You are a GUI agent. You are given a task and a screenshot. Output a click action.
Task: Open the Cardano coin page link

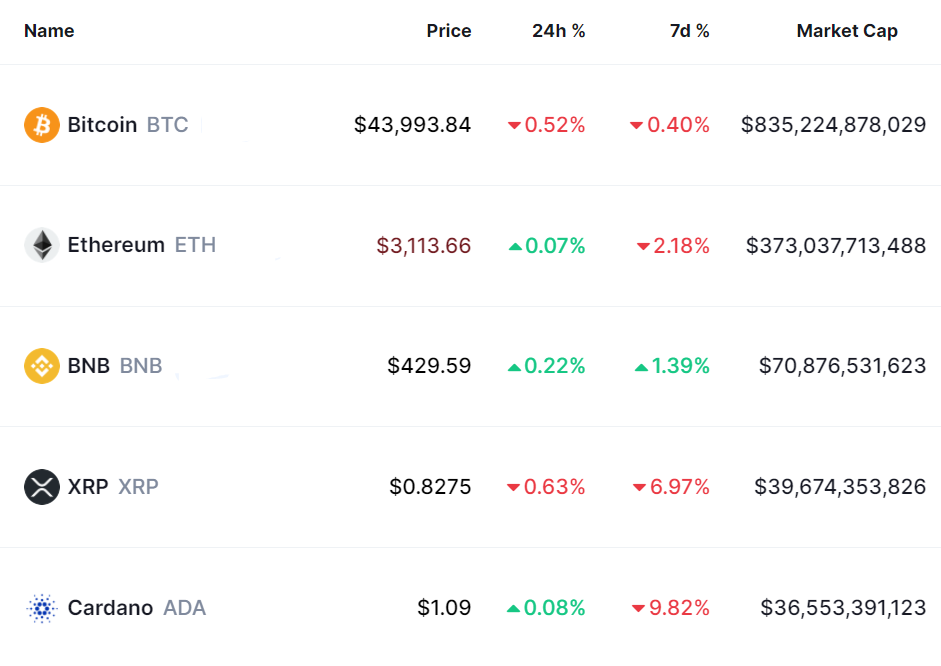tap(110, 608)
